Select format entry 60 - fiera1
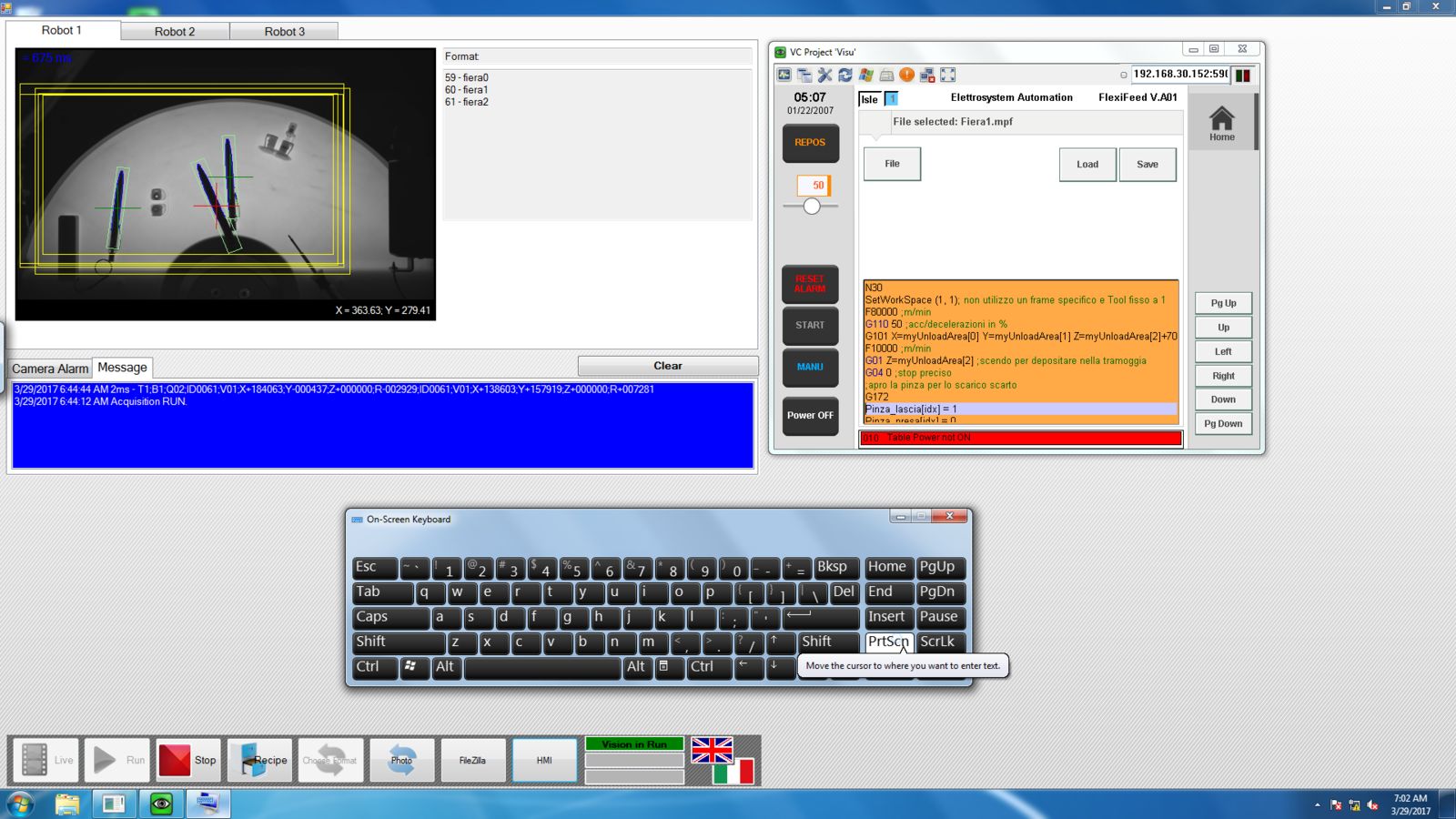The width and height of the screenshot is (1456, 819). [467, 90]
